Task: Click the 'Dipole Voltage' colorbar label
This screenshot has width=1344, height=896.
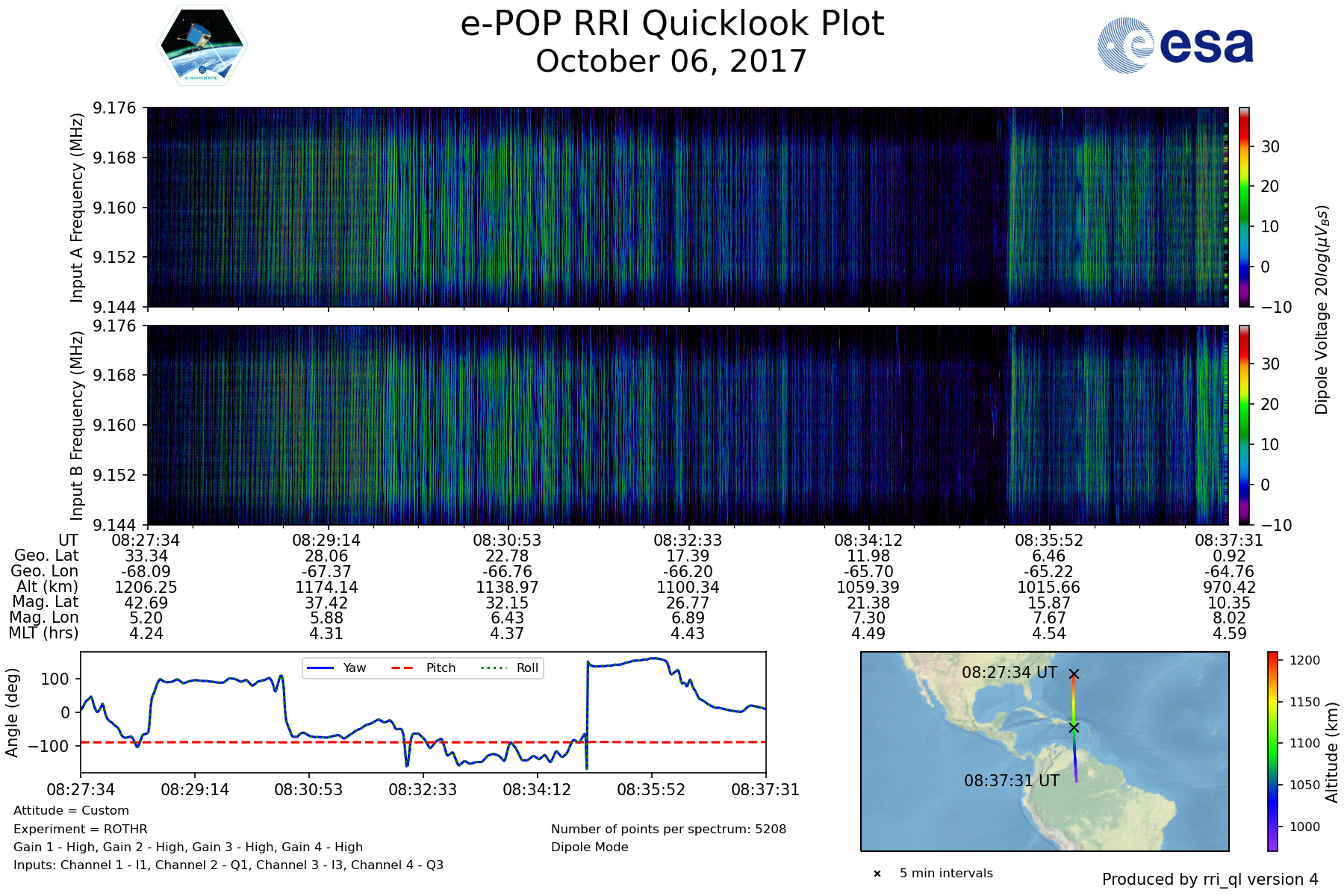Action: (x=1322, y=310)
